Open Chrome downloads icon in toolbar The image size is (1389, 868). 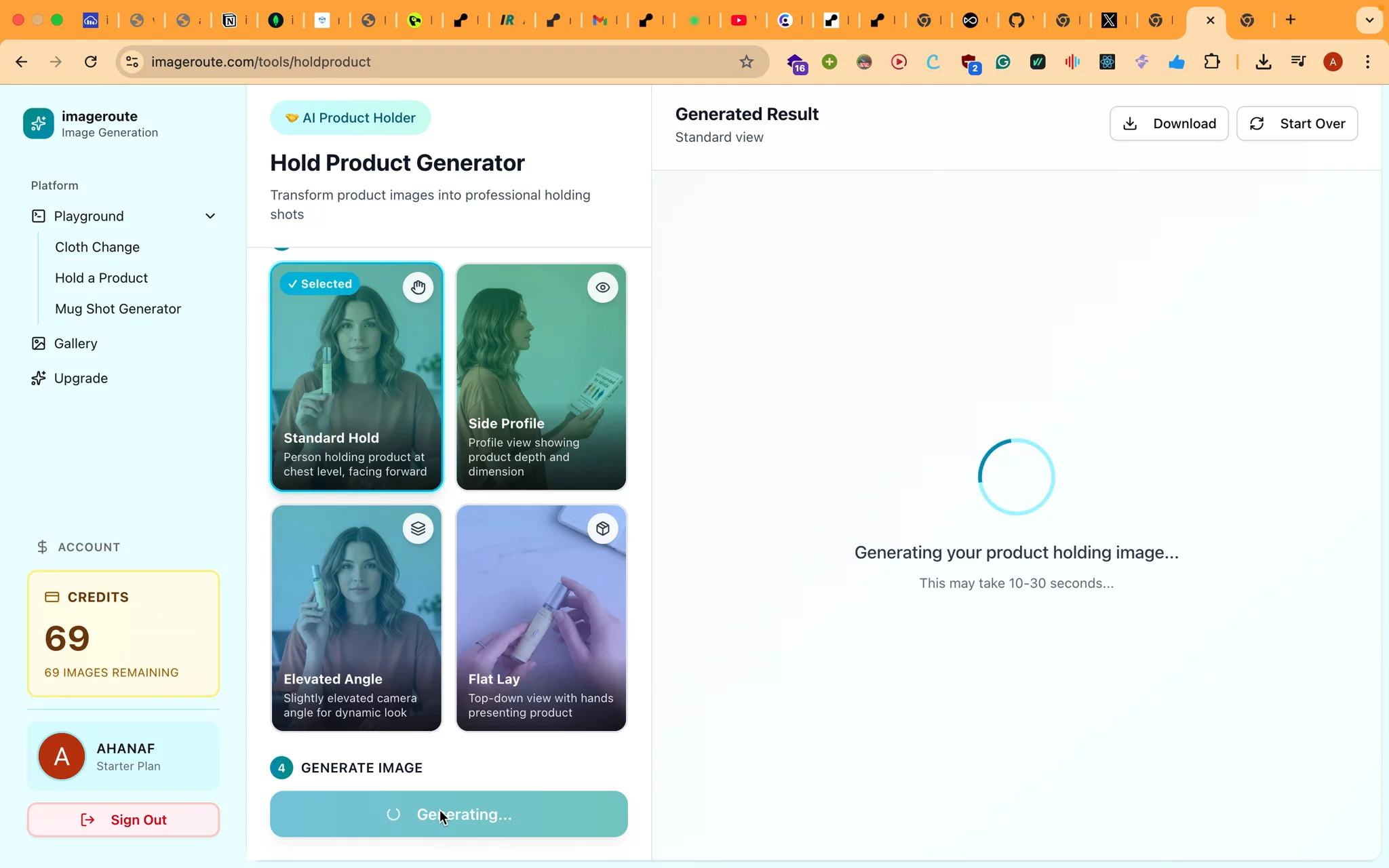(1263, 62)
